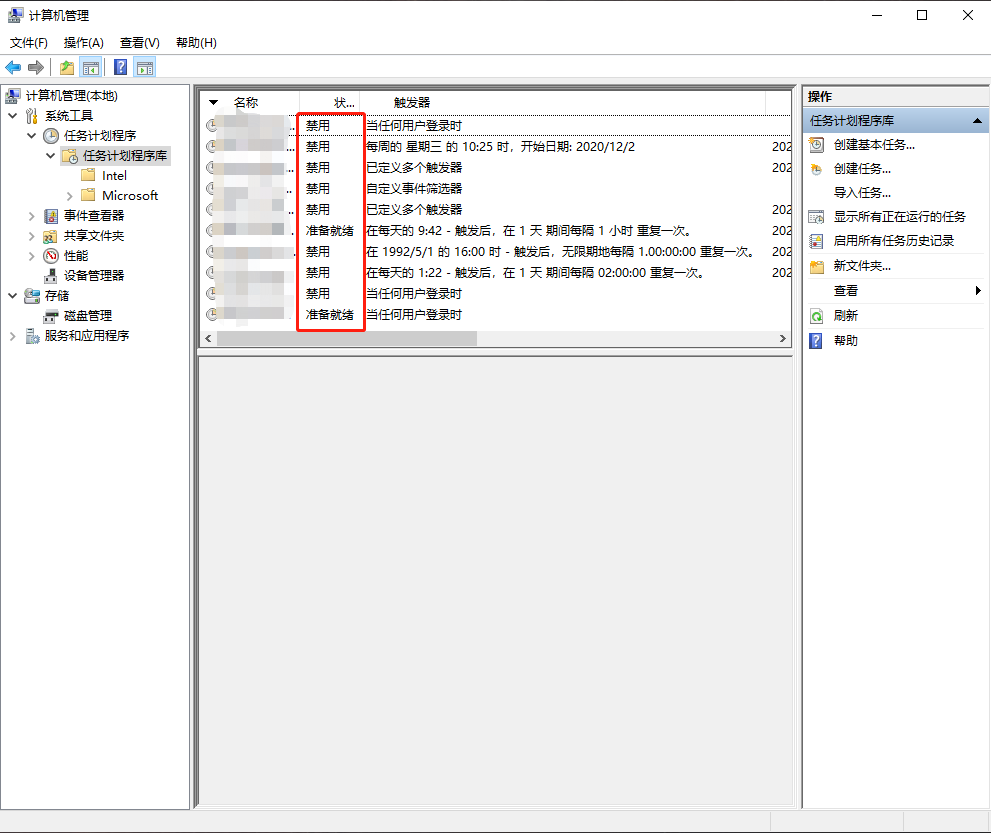This screenshot has height=833, width=991.
Task: Select the 磁盘管理 tree item label
Action: (x=88, y=316)
